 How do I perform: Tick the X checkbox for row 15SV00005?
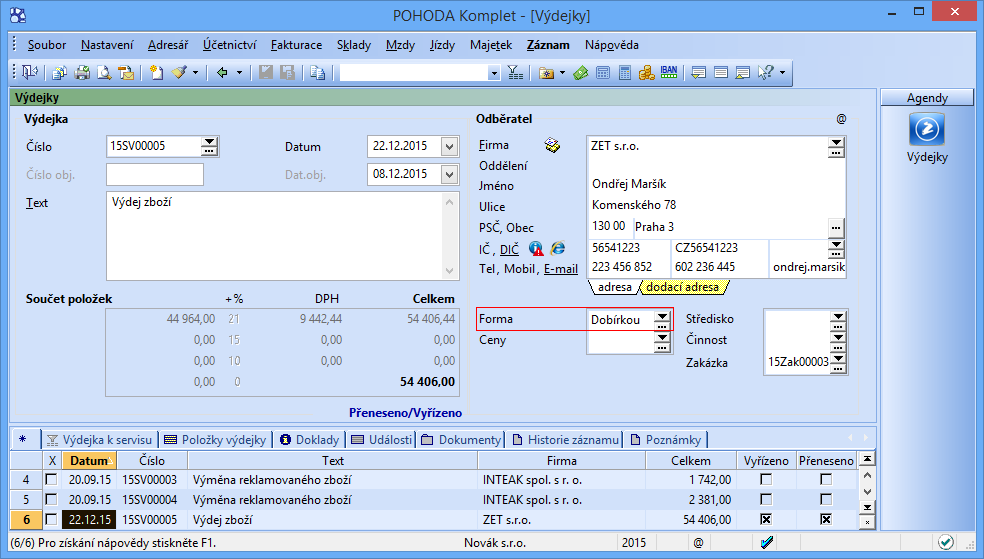[x=51, y=519]
